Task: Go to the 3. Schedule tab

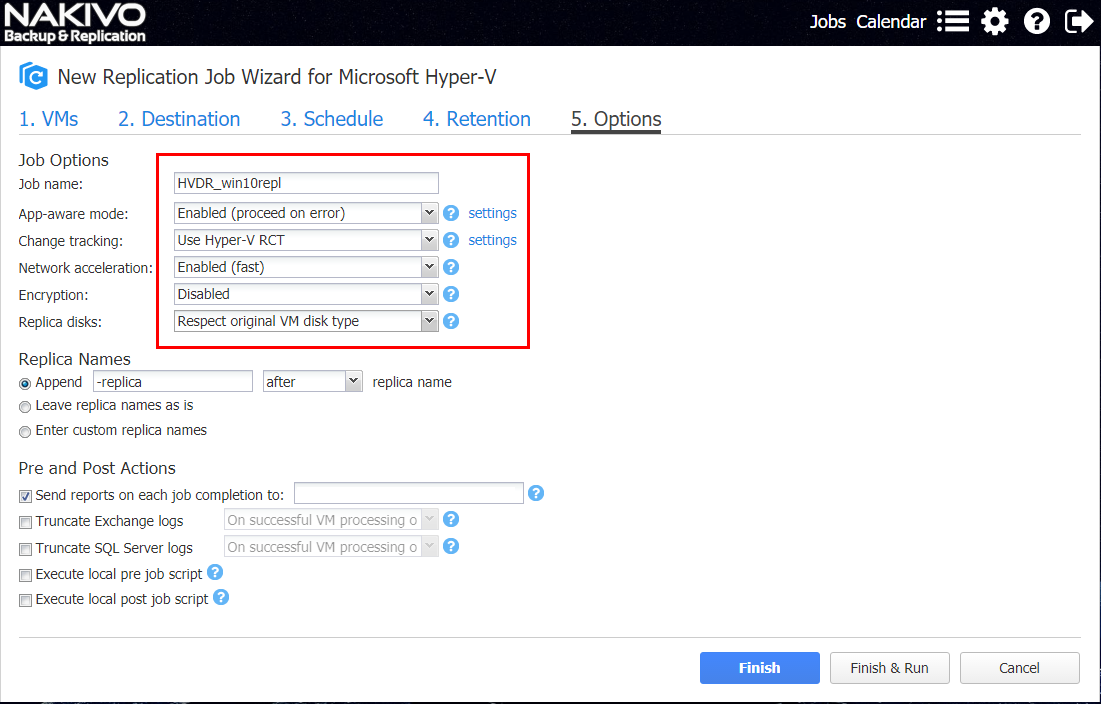Action: point(331,119)
